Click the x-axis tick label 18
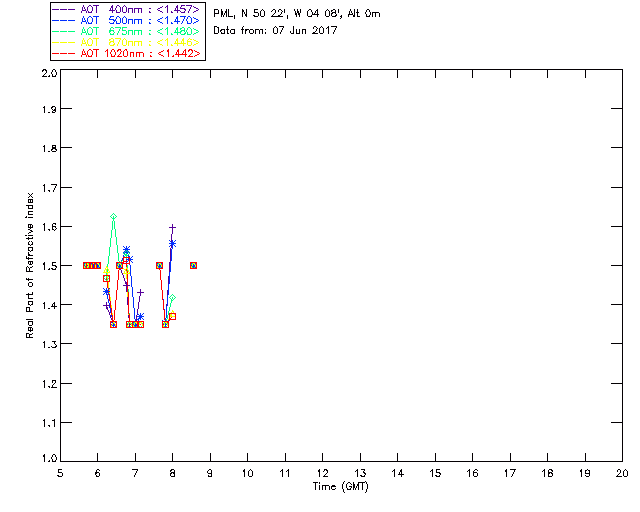 (x=547, y=473)
